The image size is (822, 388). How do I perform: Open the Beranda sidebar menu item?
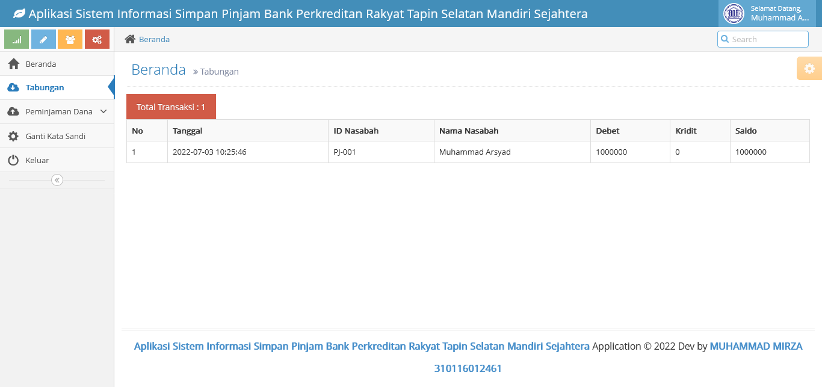pyautogui.click(x=57, y=64)
